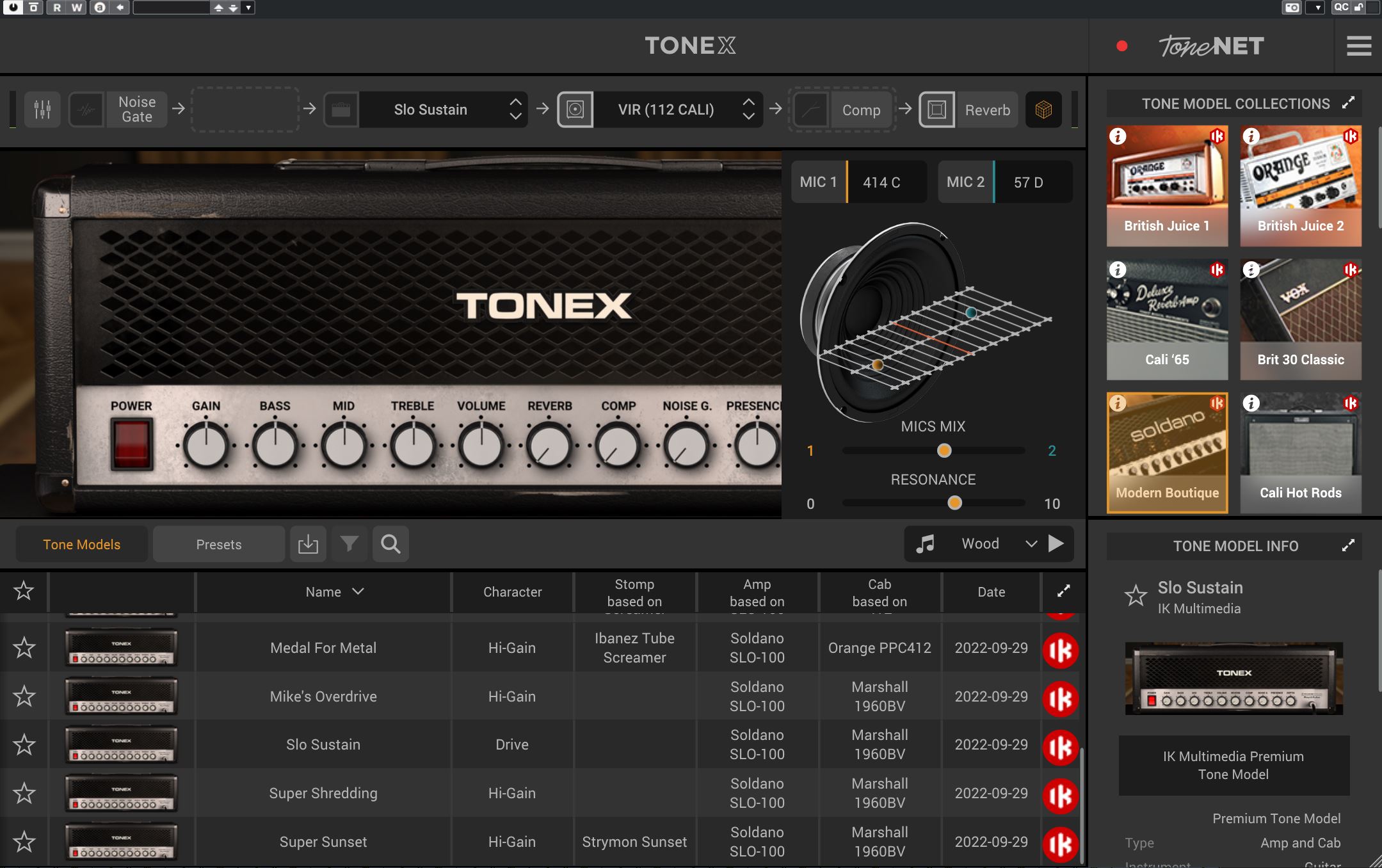1382x868 pixels.
Task: Open the ToneNET hamburger menu
Action: 1359,45
